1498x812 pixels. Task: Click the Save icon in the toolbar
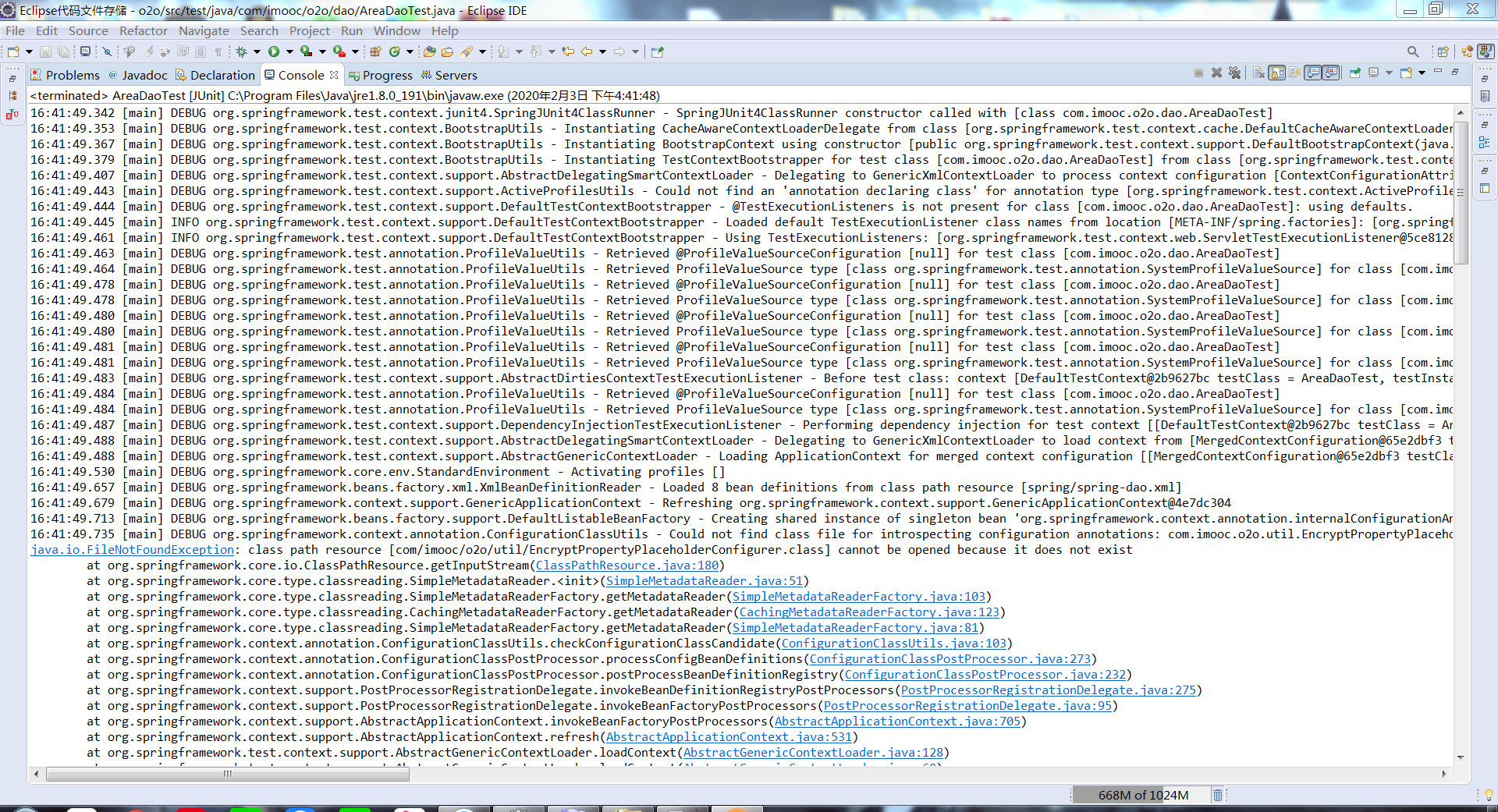point(45,51)
